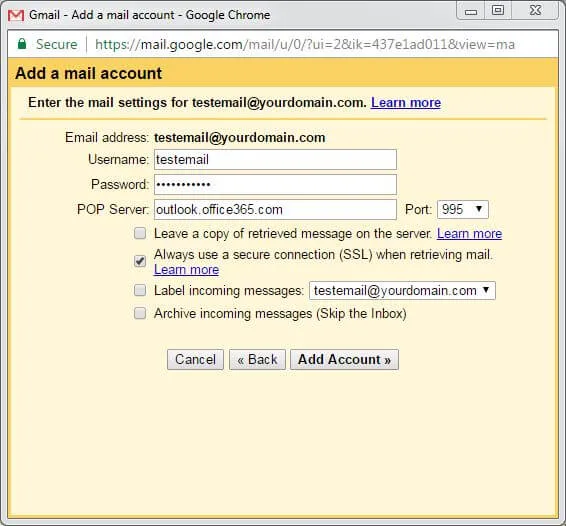The width and height of the screenshot is (566, 526).
Task: Click the Add a mail account heading
Action: tap(89, 73)
